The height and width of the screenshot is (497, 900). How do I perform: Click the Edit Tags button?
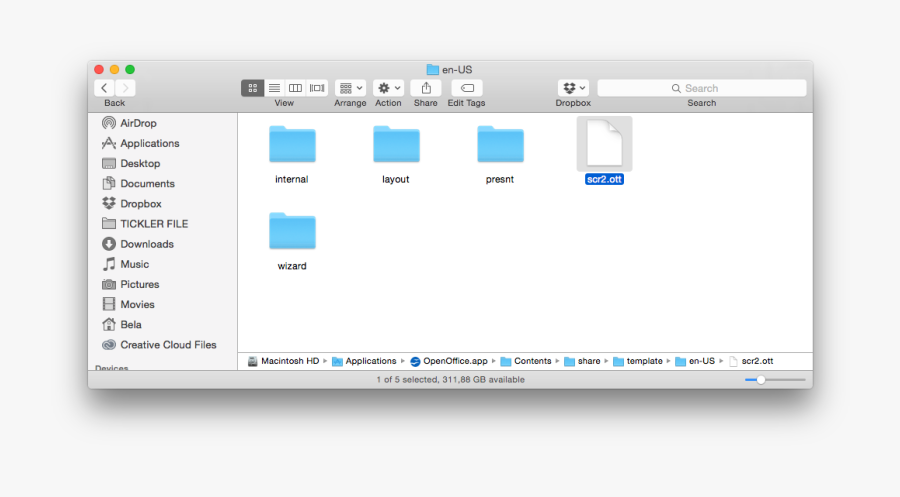coord(467,88)
